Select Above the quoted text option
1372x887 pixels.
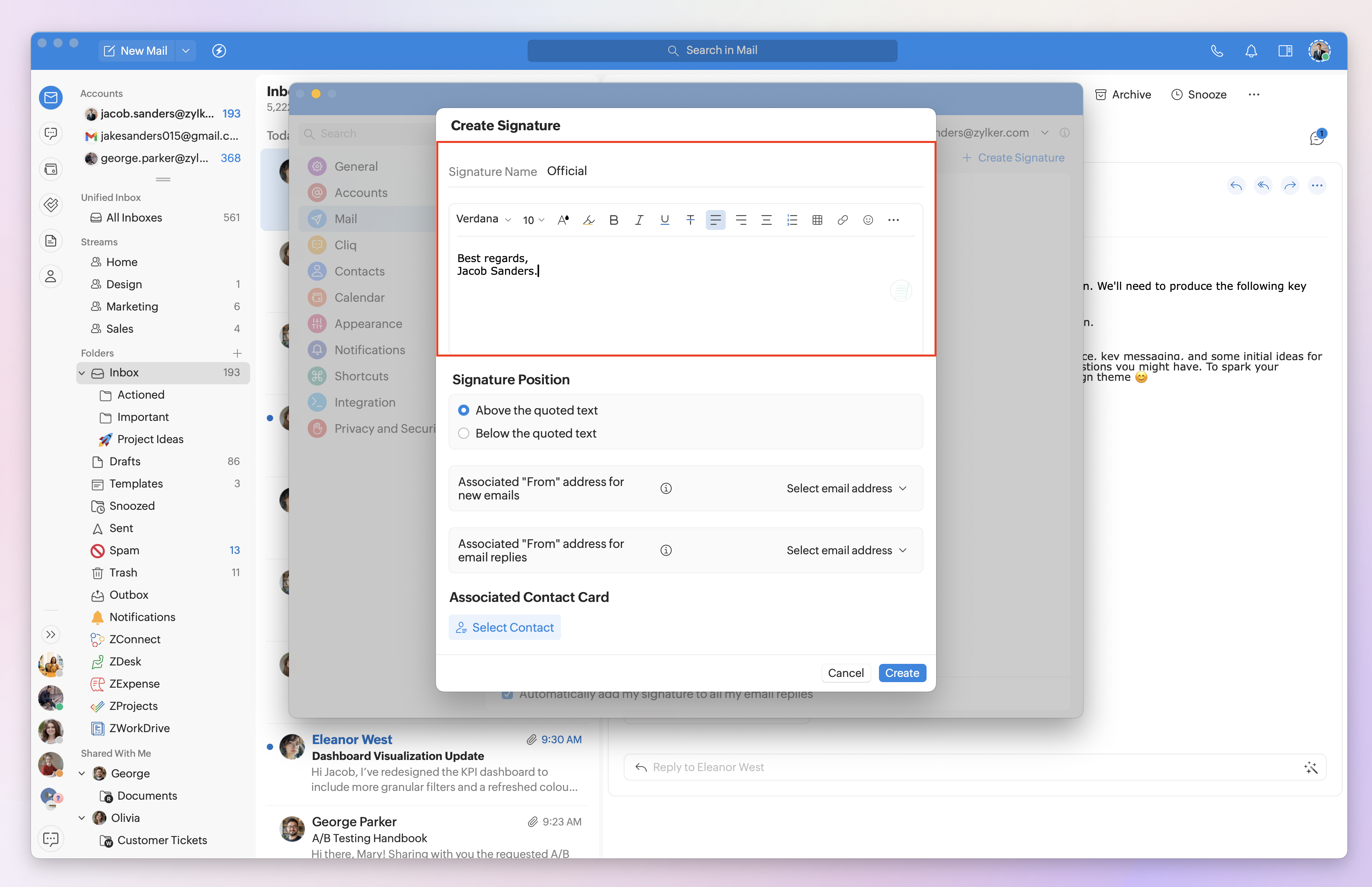tap(463, 410)
